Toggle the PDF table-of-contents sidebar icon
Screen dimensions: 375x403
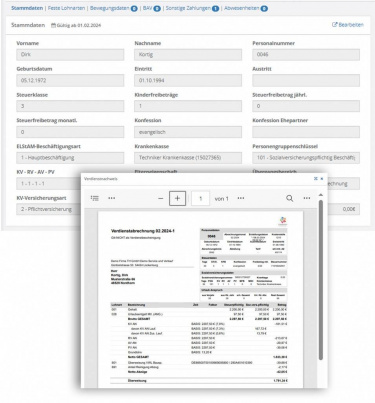tap(95, 198)
